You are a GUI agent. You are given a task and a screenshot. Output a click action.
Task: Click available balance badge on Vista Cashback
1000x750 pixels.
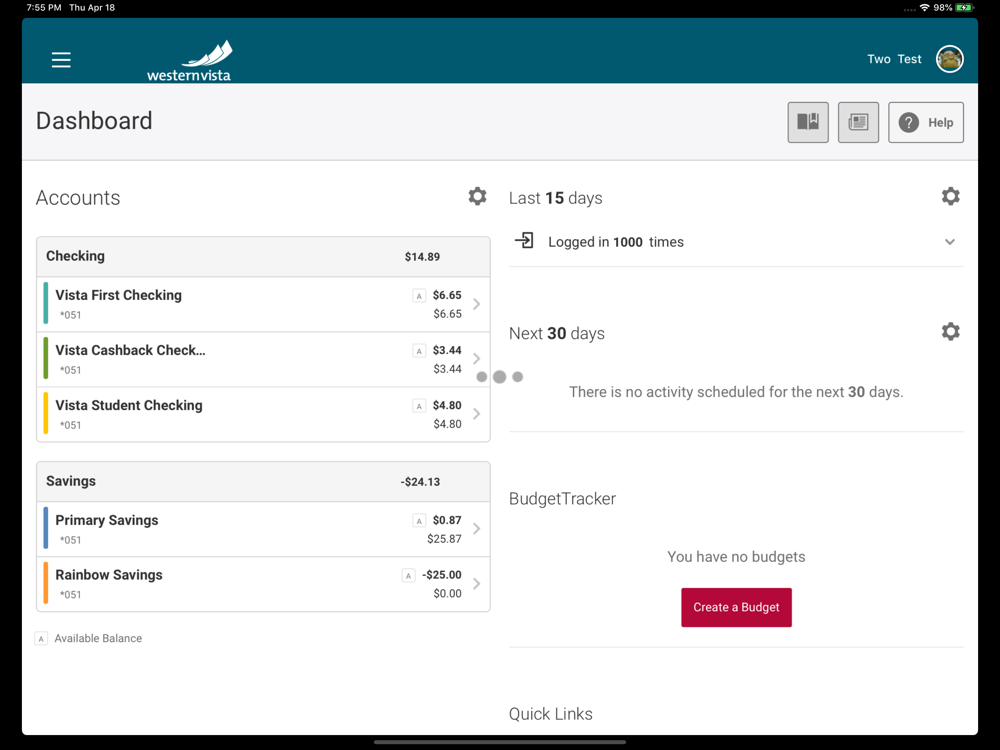pos(419,351)
